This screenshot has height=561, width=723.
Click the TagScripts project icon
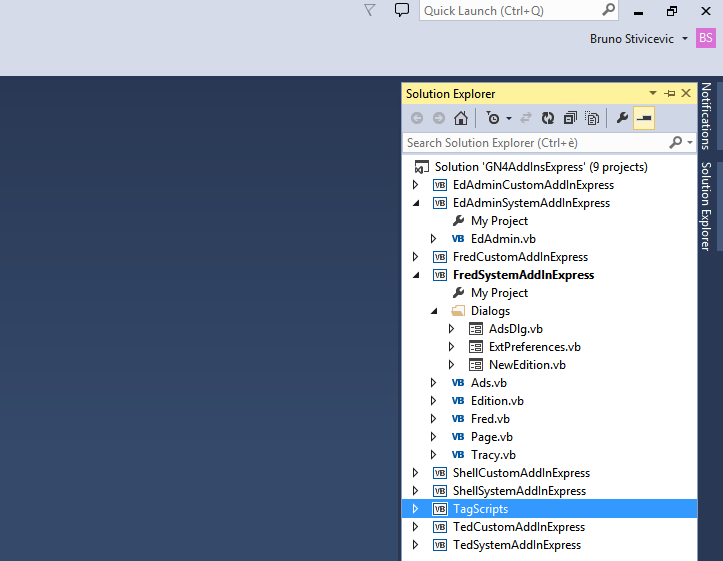coord(440,509)
